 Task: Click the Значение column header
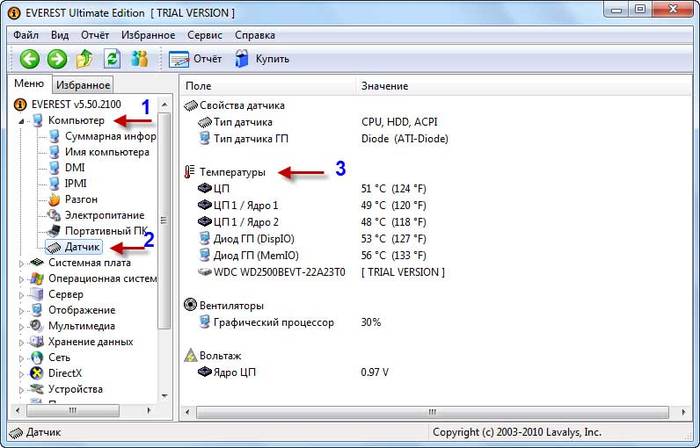click(385, 86)
